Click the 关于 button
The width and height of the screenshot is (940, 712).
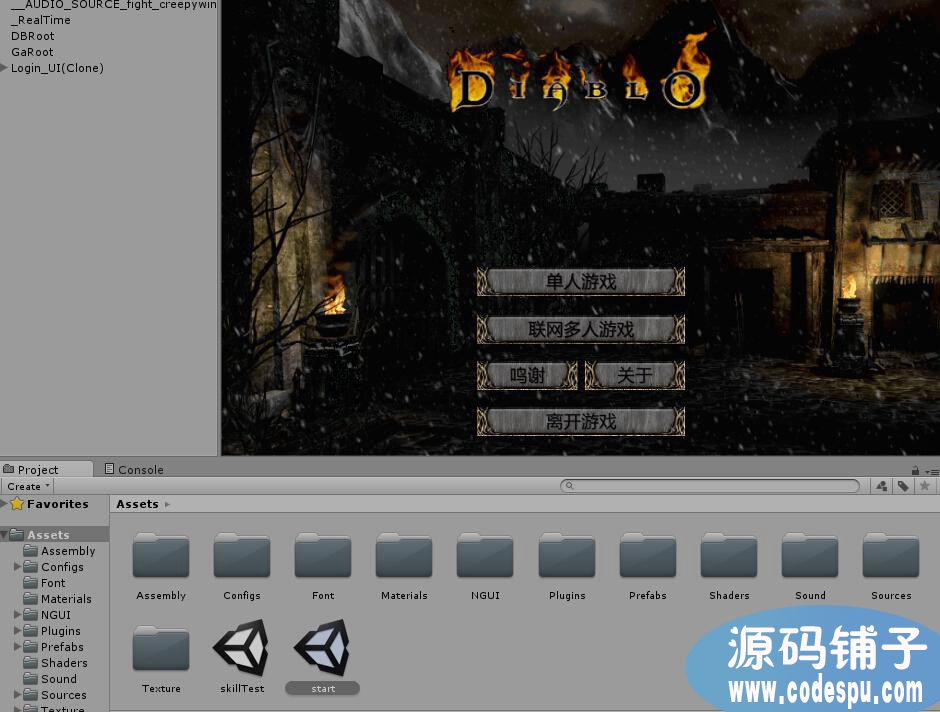coord(635,375)
